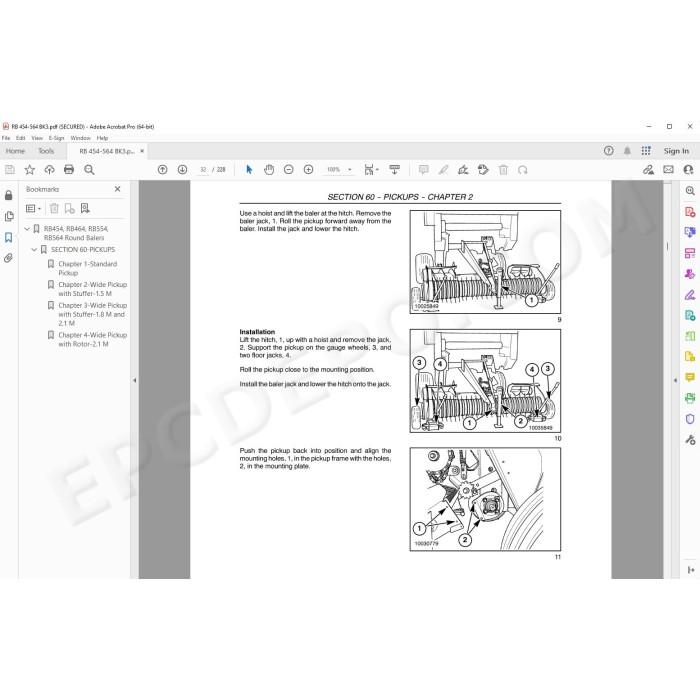This screenshot has height=700, width=700.
Task: Click the Sign In link
Action: pyautogui.click(x=676, y=151)
